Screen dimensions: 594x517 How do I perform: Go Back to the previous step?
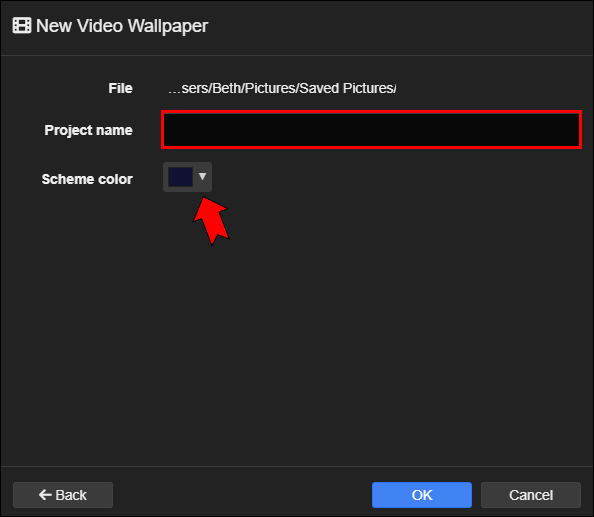tap(63, 495)
